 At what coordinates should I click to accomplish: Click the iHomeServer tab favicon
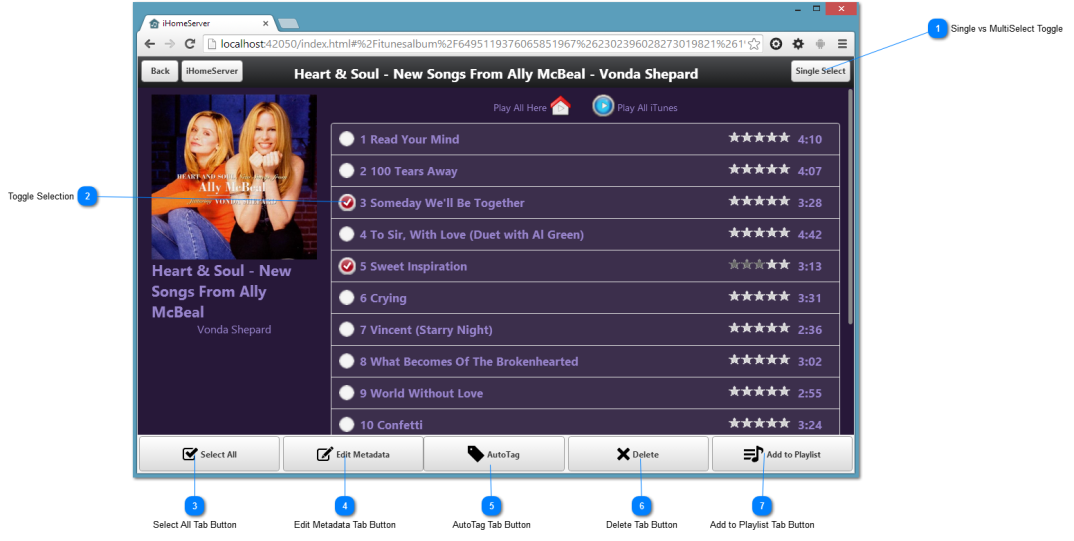click(x=154, y=23)
